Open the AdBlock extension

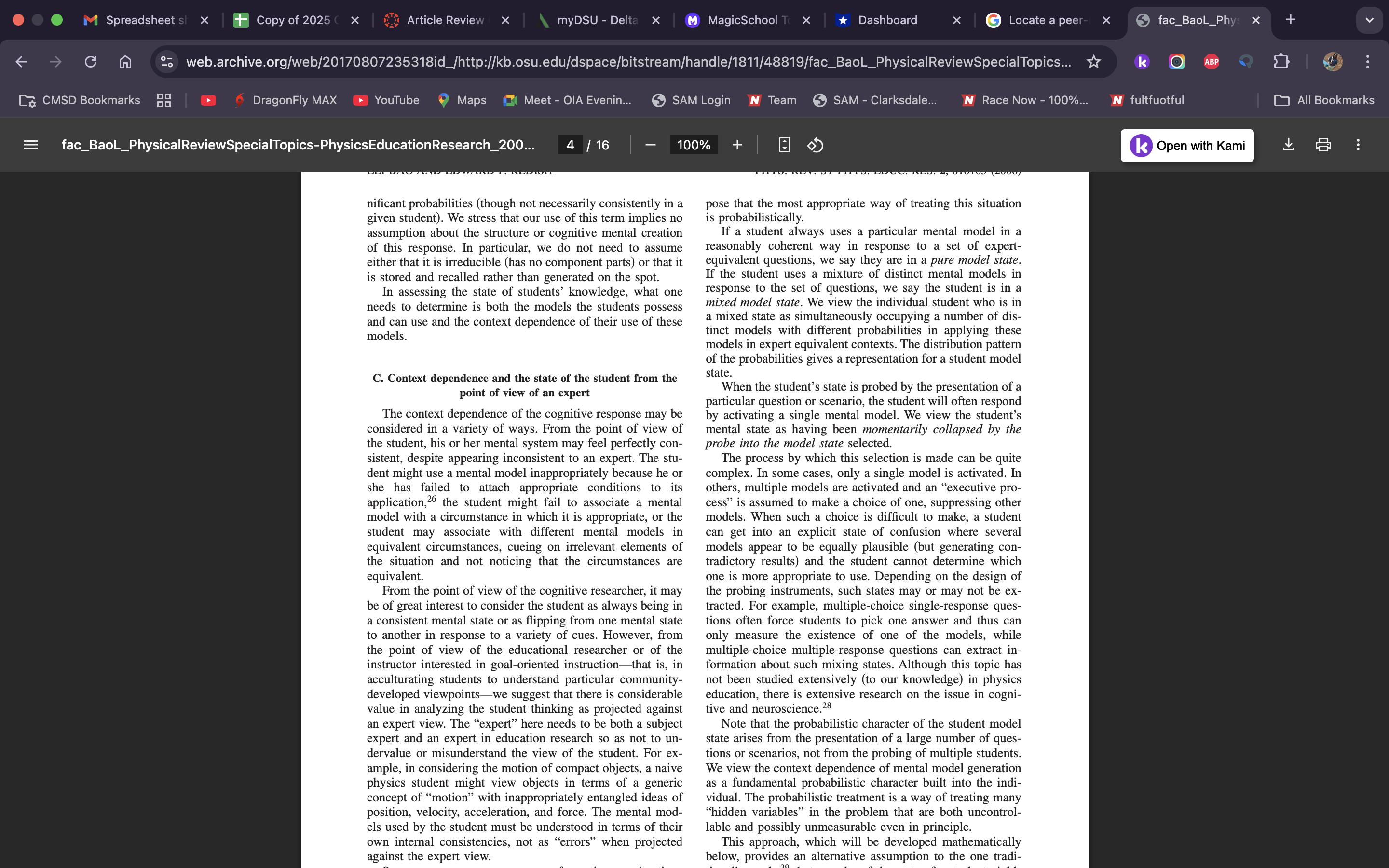pos(1211,61)
